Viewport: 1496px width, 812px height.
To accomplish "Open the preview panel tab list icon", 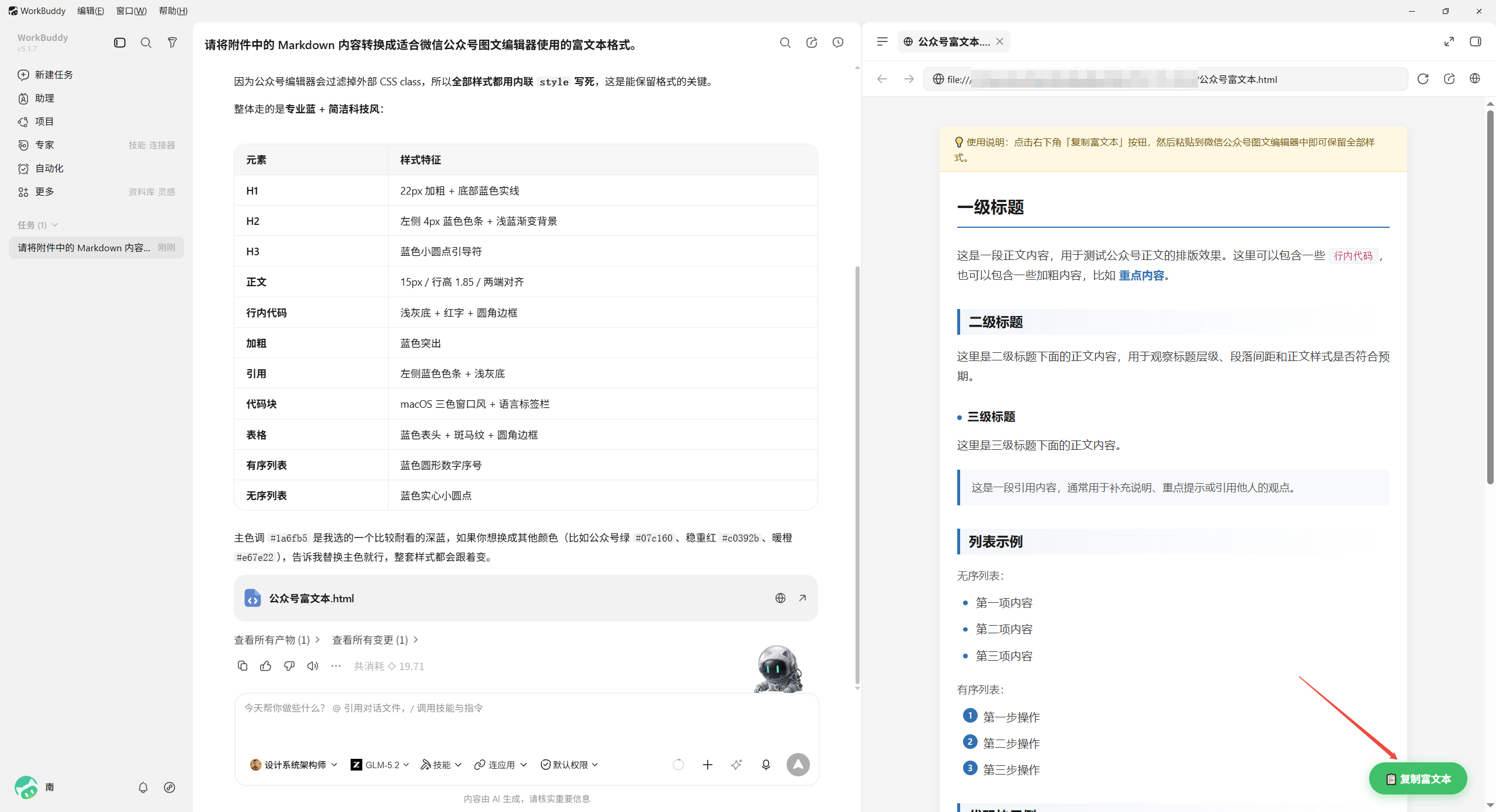I will point(882,41).
